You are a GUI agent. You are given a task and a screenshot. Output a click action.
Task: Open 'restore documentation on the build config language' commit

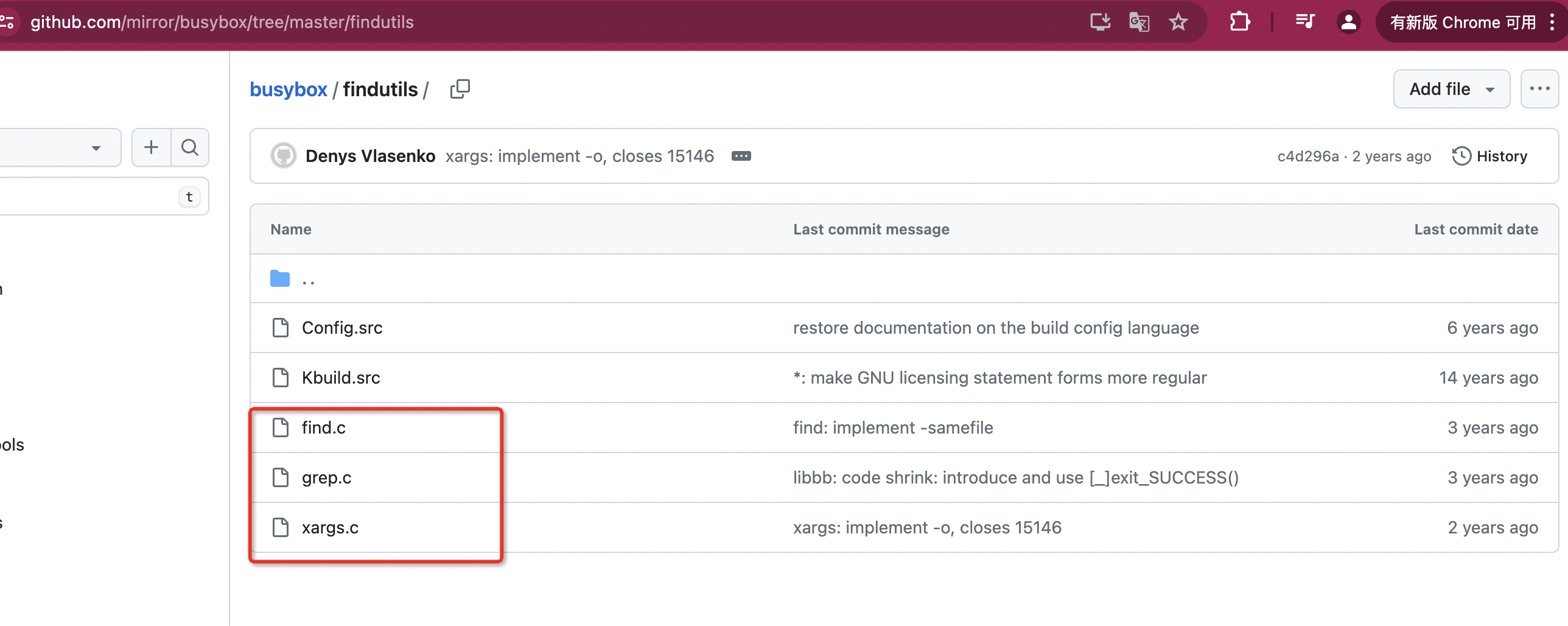click(x=996, y=328)
